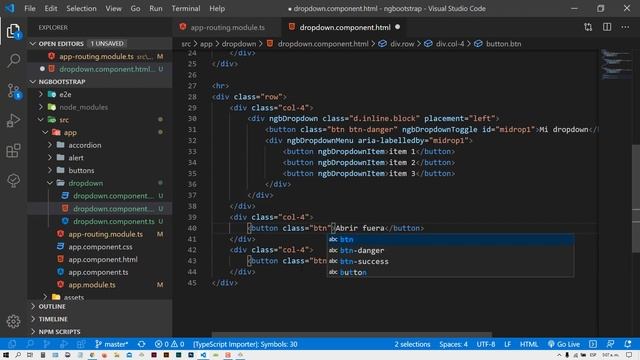Open the Terminal menu

point(186,8)
